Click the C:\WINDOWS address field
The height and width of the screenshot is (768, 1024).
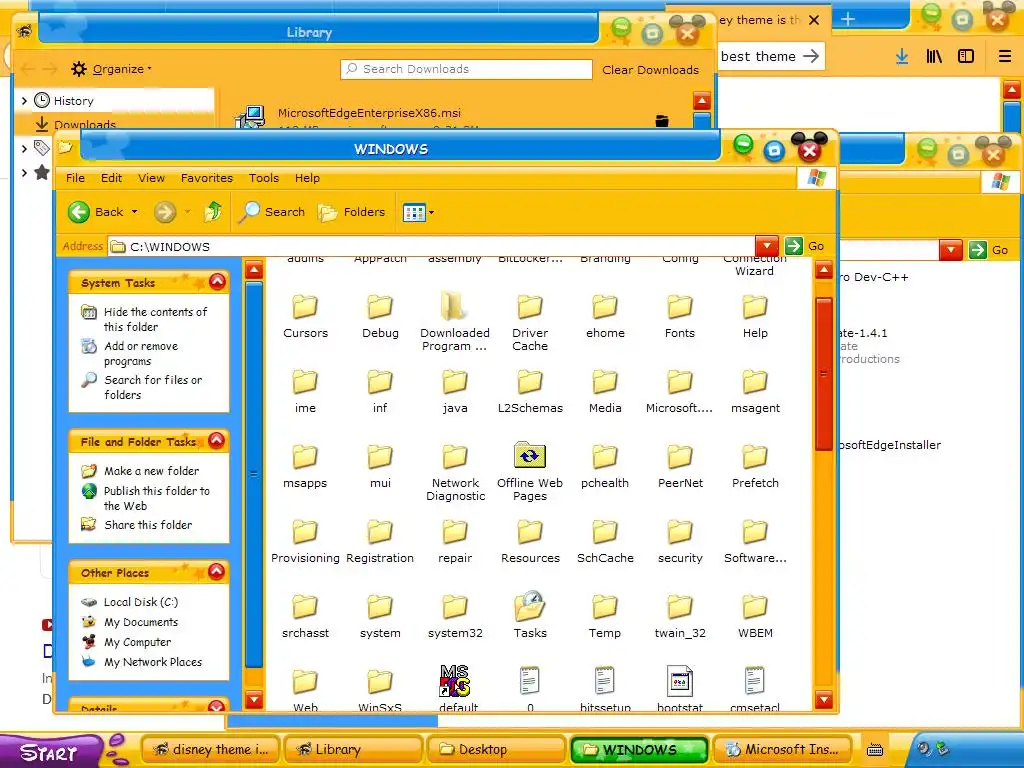click(x=431, y=246)
